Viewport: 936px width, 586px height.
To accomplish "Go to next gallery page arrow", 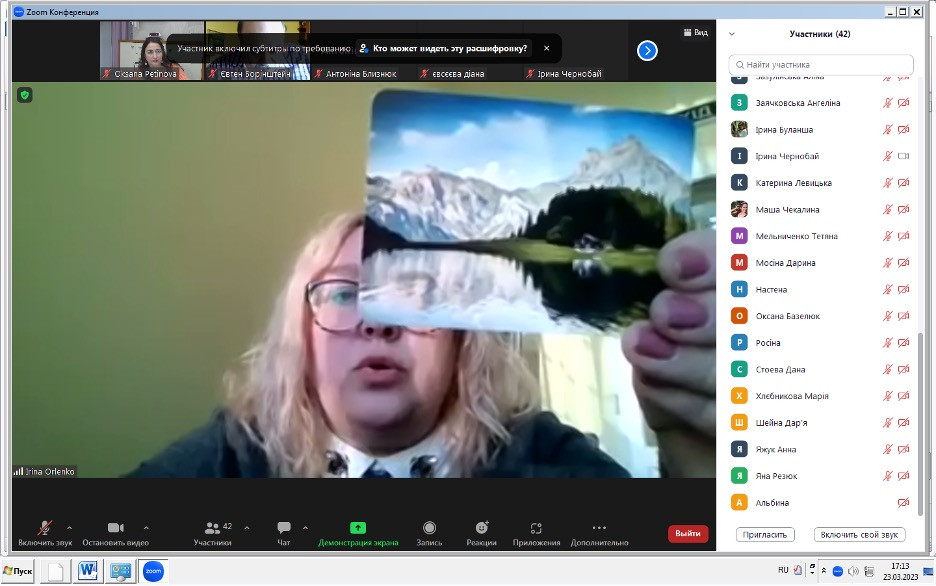I will [x=647, y=51].
